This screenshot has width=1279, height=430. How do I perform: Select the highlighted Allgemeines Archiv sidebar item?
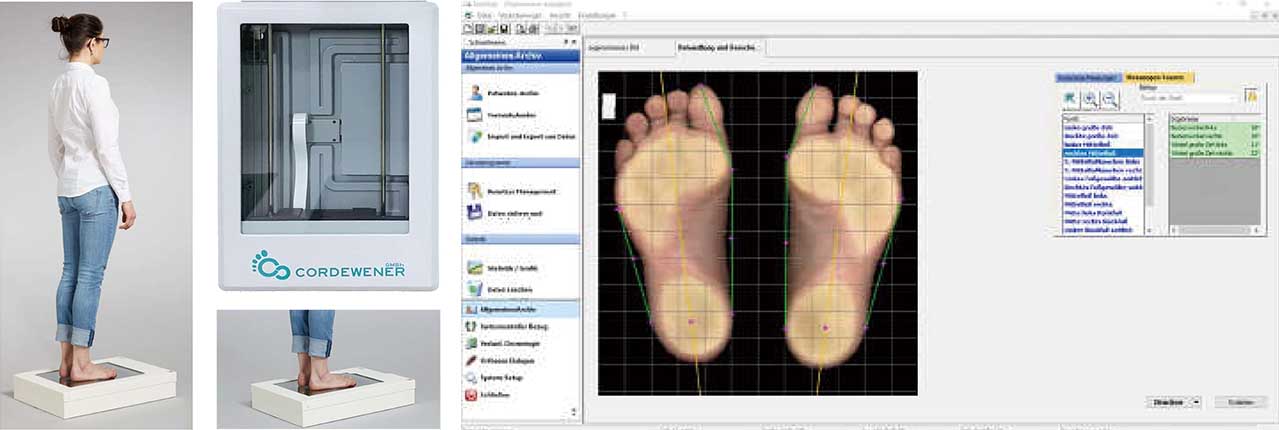pos(520,309)
